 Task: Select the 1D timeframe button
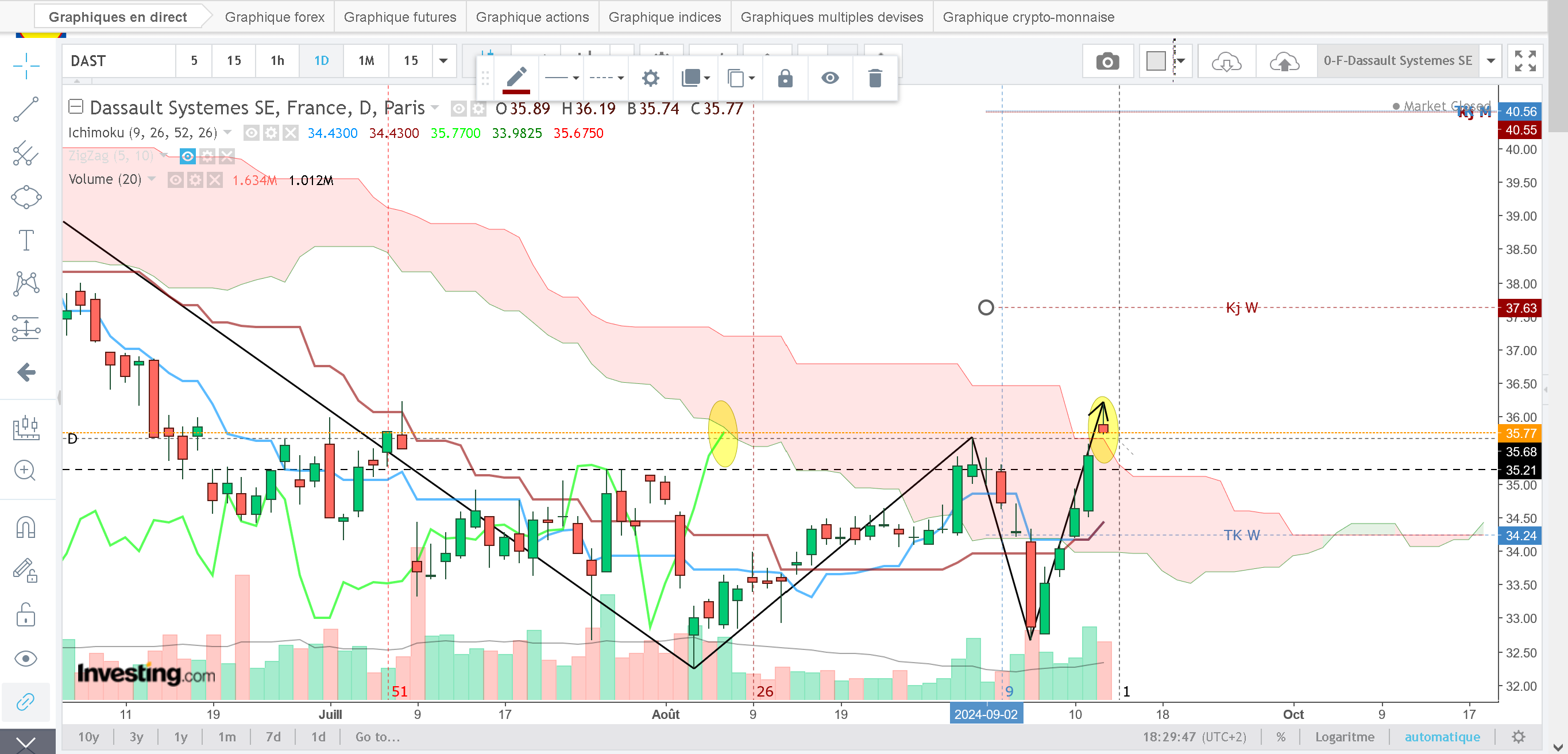point(322,61)
